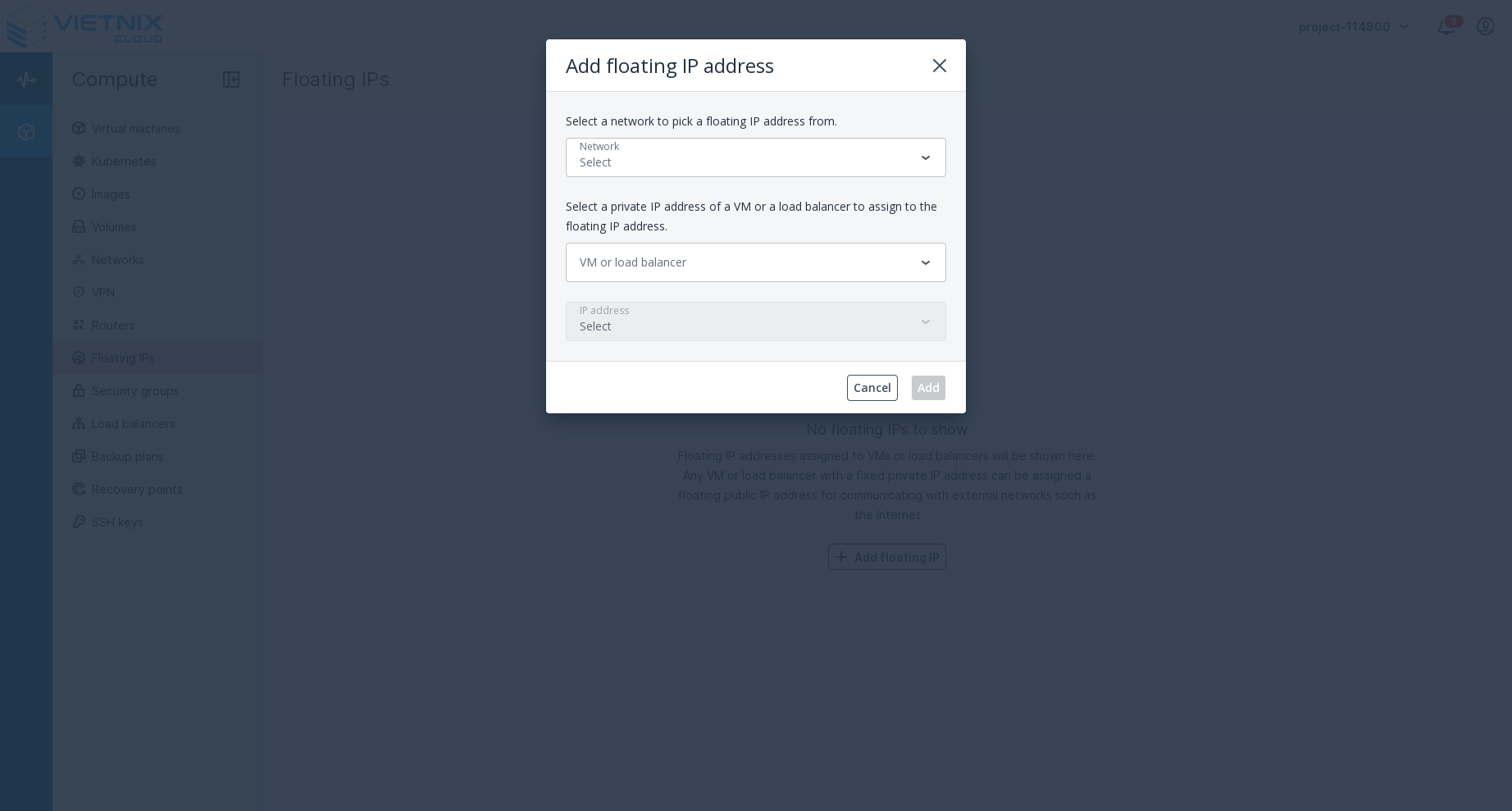The height and width of the screenshot is (811, 1512).
Task: Click the Routers icon in the sidebar
Action: (x=79, y=326)
